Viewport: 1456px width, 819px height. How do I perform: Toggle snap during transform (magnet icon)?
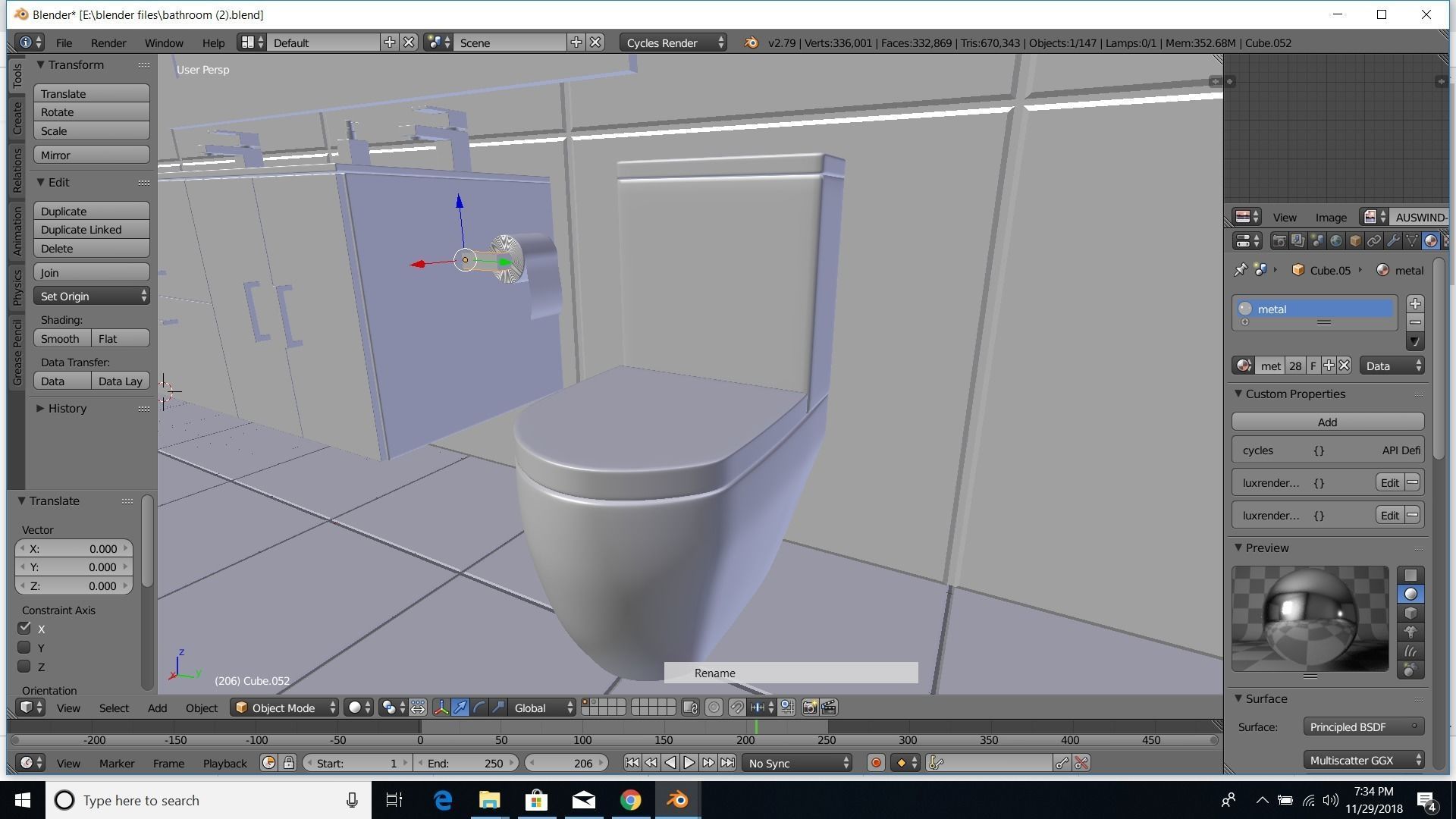736,708
